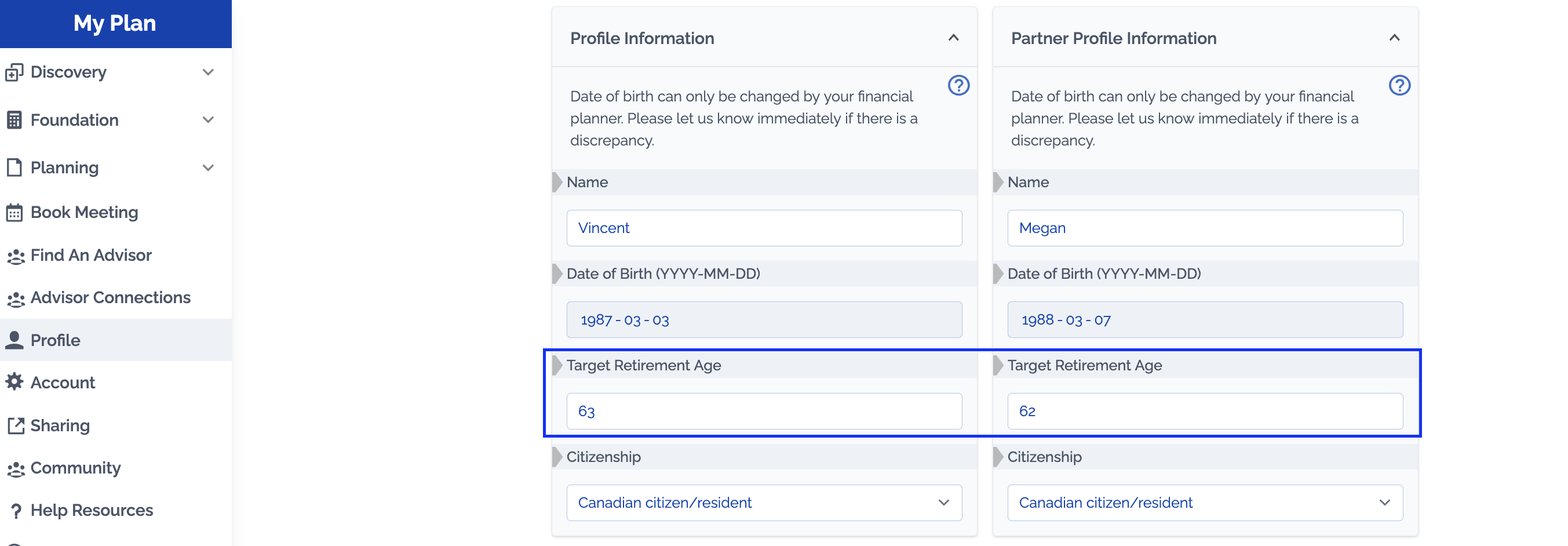Expand the Planning menu chevron
This screenshot has width=1568, height=546.
(208, 168)
